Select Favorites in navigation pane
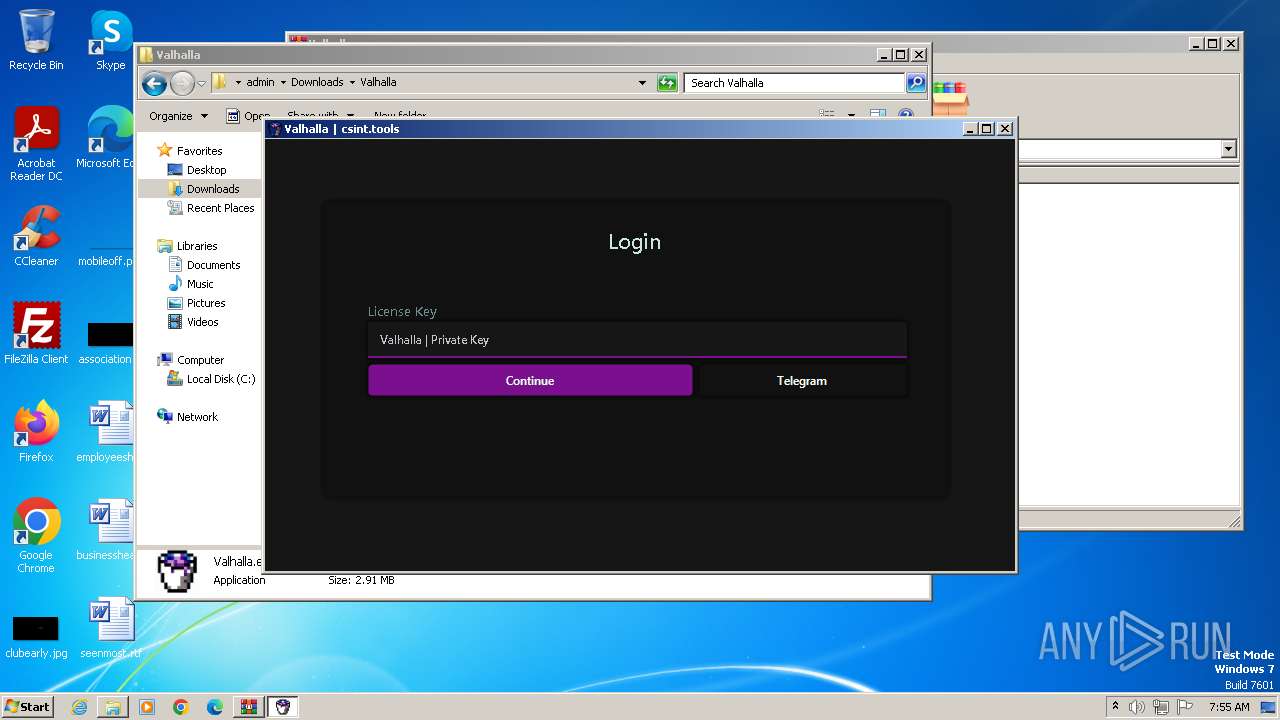Screen dimensions: 1280x720 click(199, 151)
